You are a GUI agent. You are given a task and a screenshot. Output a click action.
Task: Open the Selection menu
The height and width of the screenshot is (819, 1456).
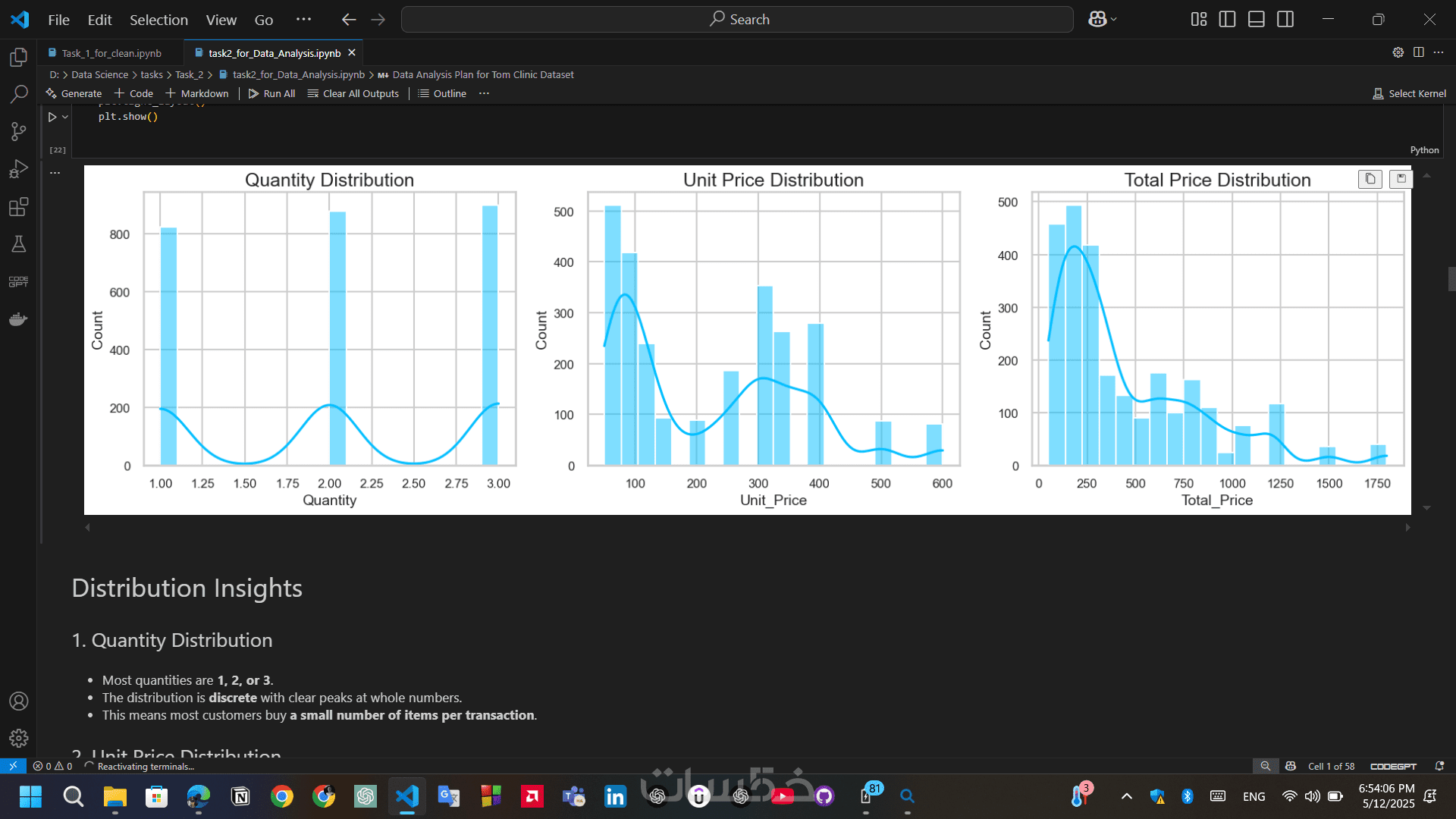(158, 20)
